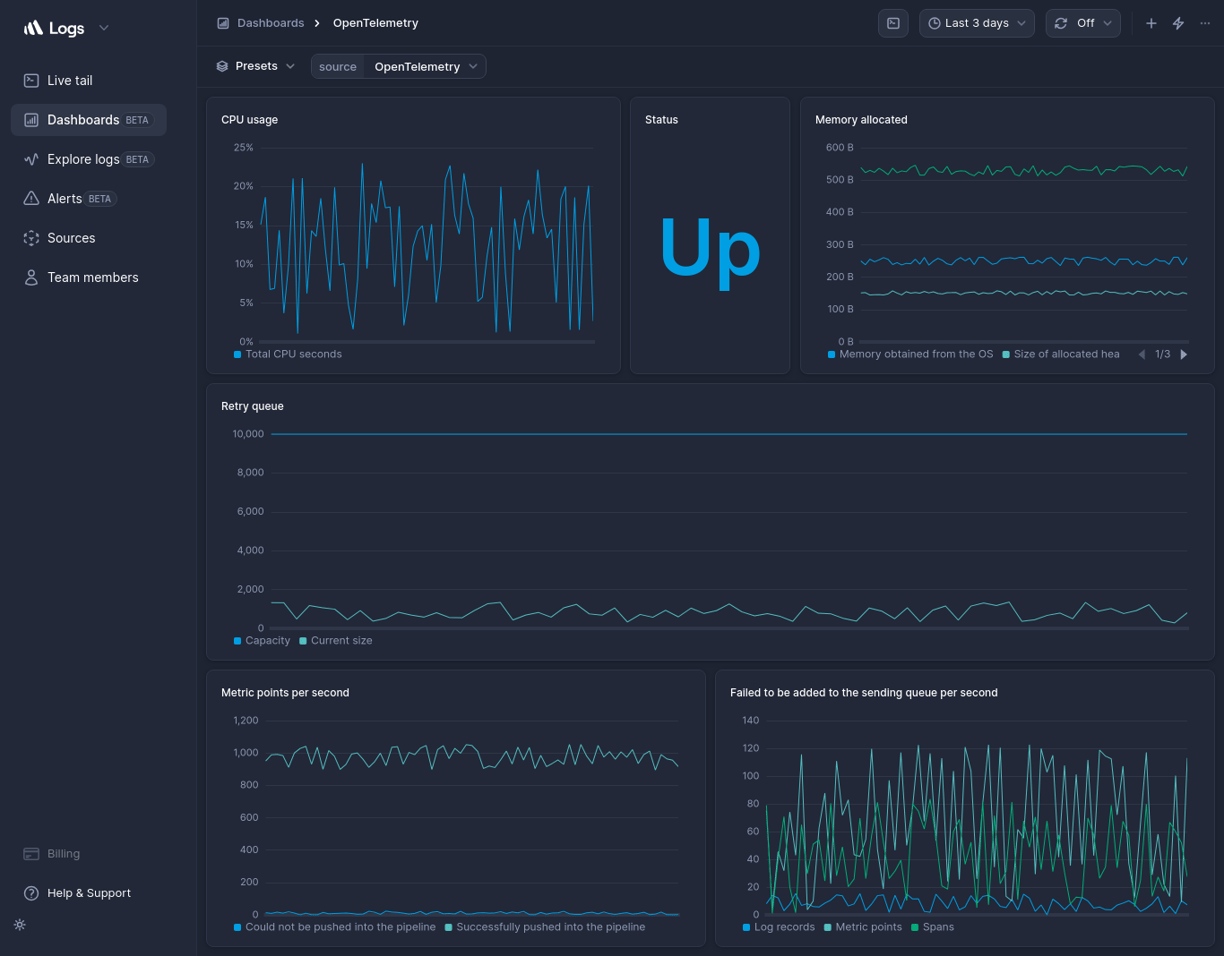
Task: Click the Alerts warning triangle icon
Action: [x=31, y=198]
